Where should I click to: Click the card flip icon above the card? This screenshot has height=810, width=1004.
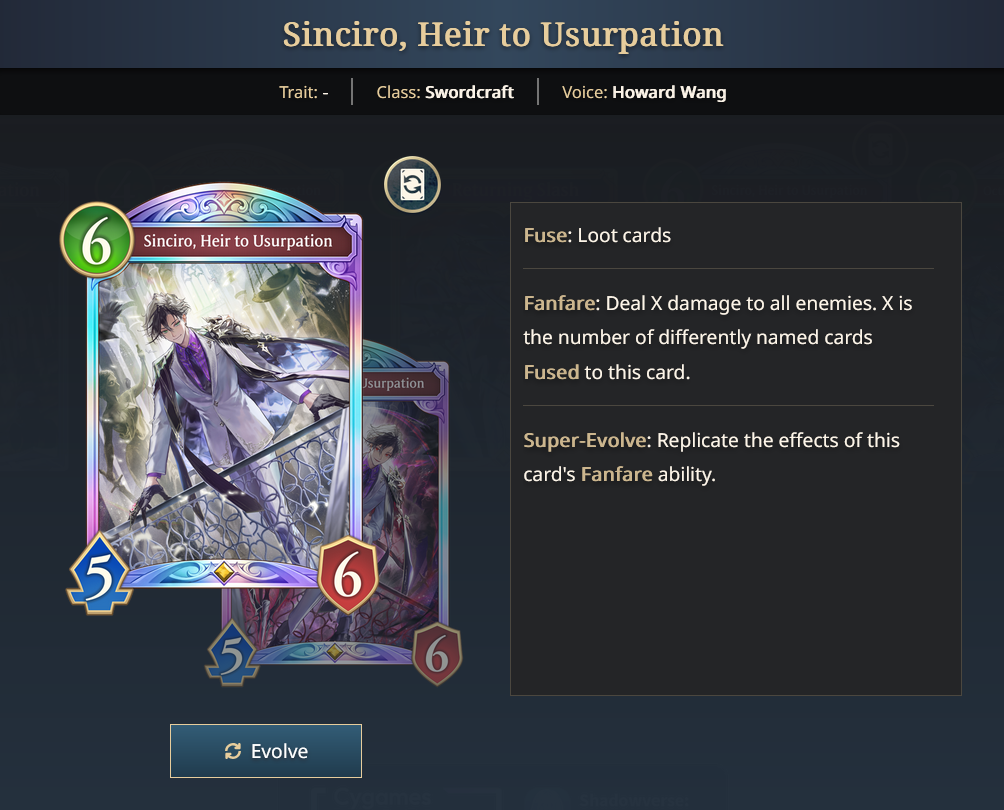(x=412, y=184)
